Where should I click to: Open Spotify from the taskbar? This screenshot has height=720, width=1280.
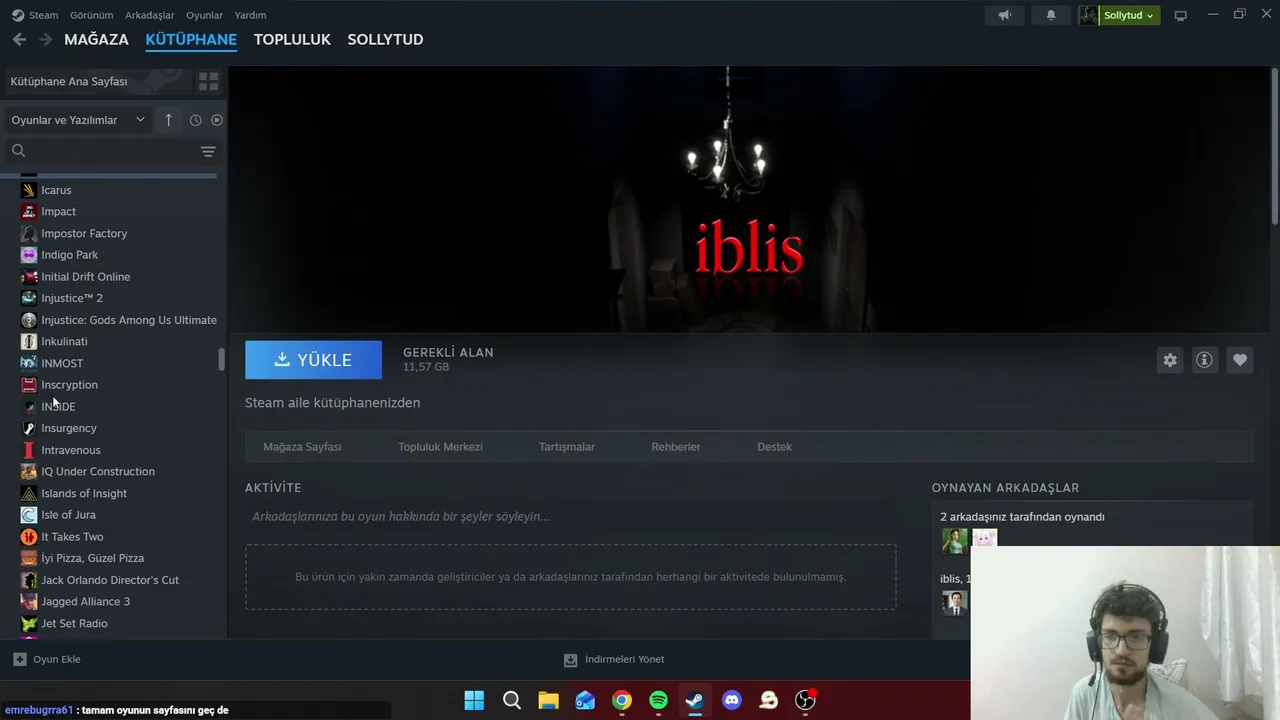pyautogui.click(x=658, y=700)
